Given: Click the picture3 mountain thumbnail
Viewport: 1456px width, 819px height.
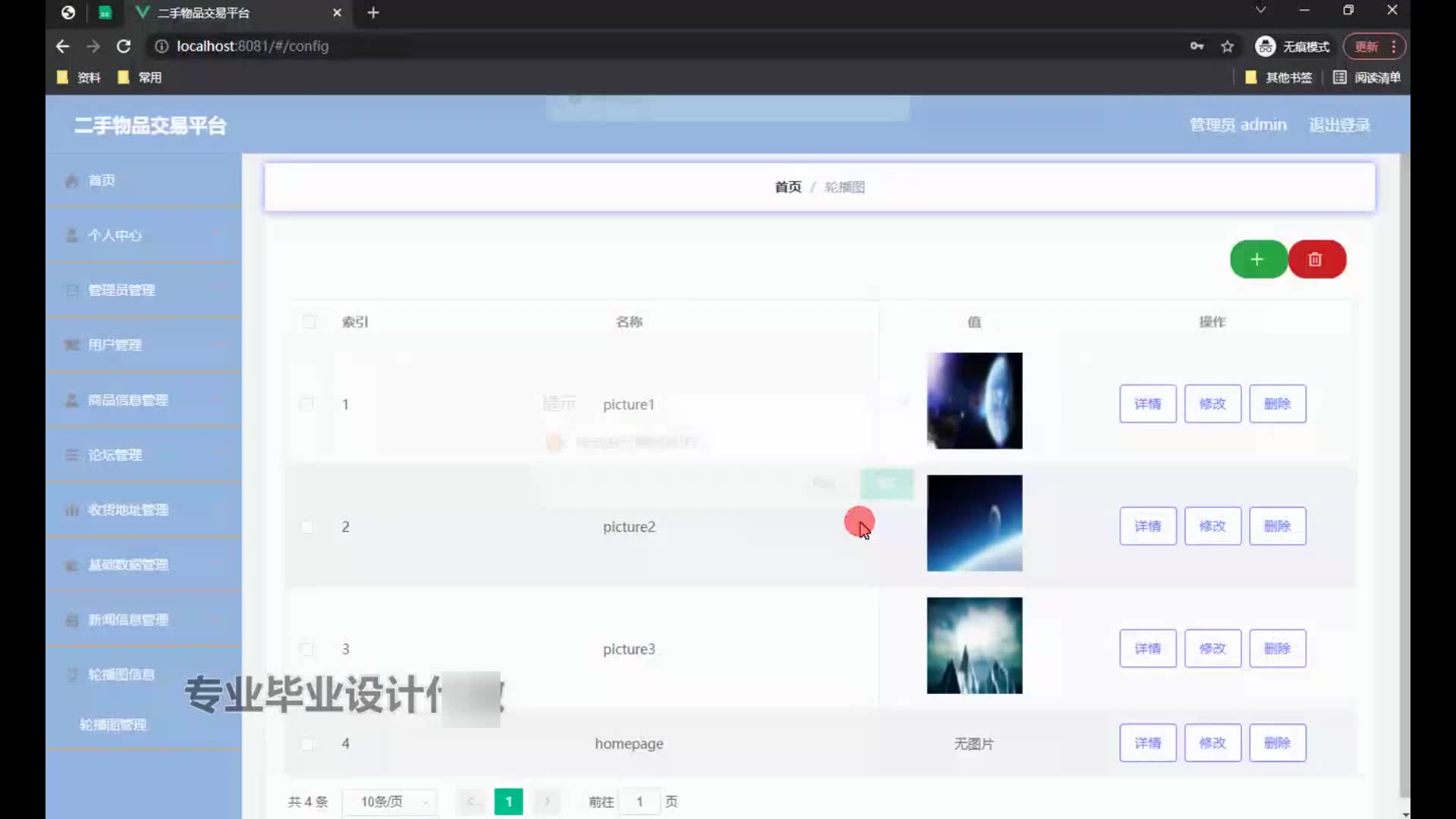Looking at the screenshot, I should pyautogui.click(x=974, y=645).
